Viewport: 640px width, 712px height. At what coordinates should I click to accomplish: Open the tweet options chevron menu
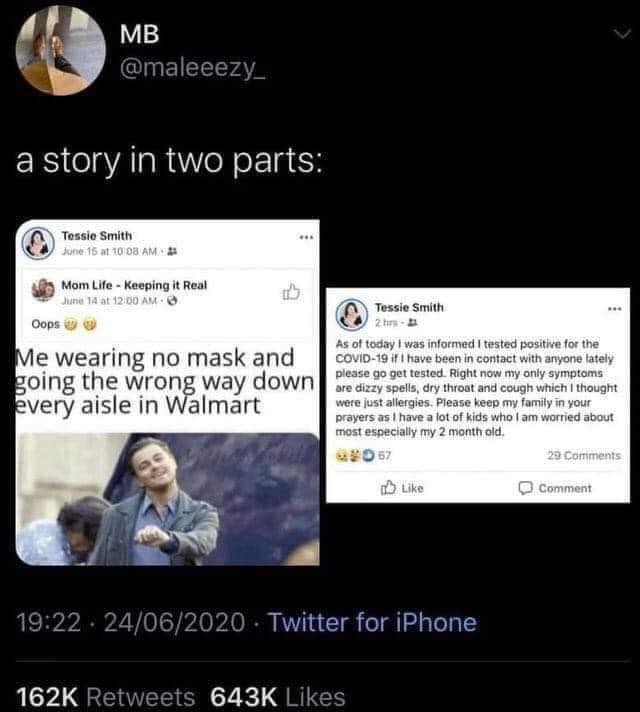619,37
